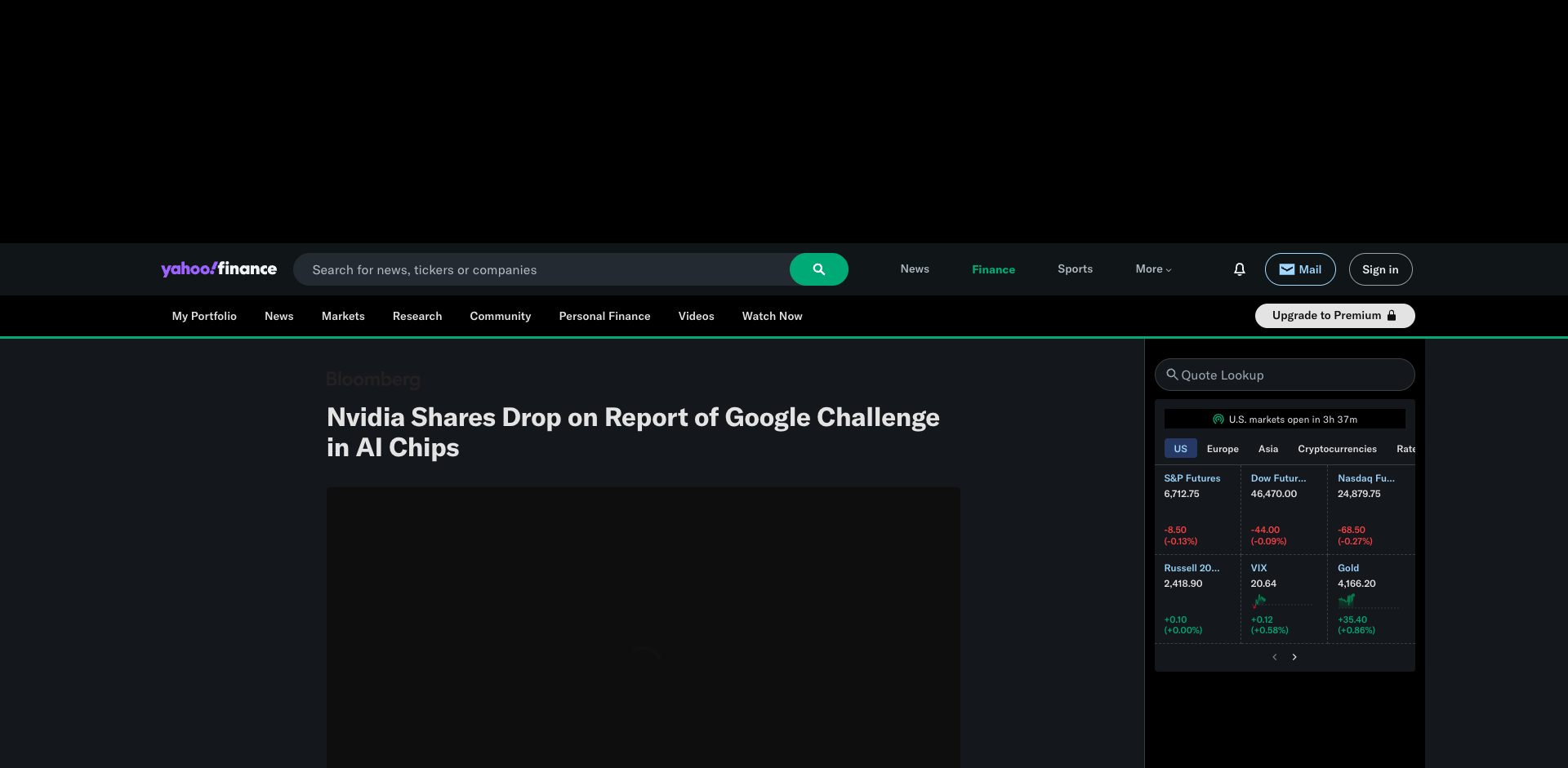Open the More dropdown in the header
Viewport: 1568px width, 768px height.
[1152, 269]
